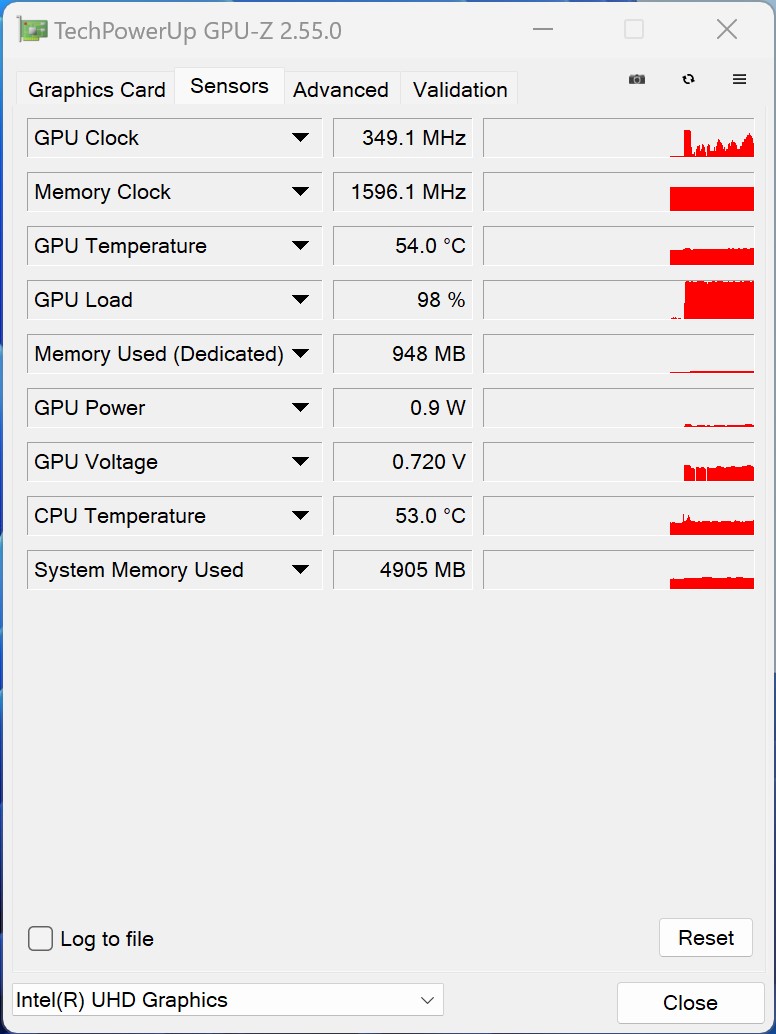Switch to the Advanced tab
This screenshot has width=776, height=1034.
tap(340, 90)
